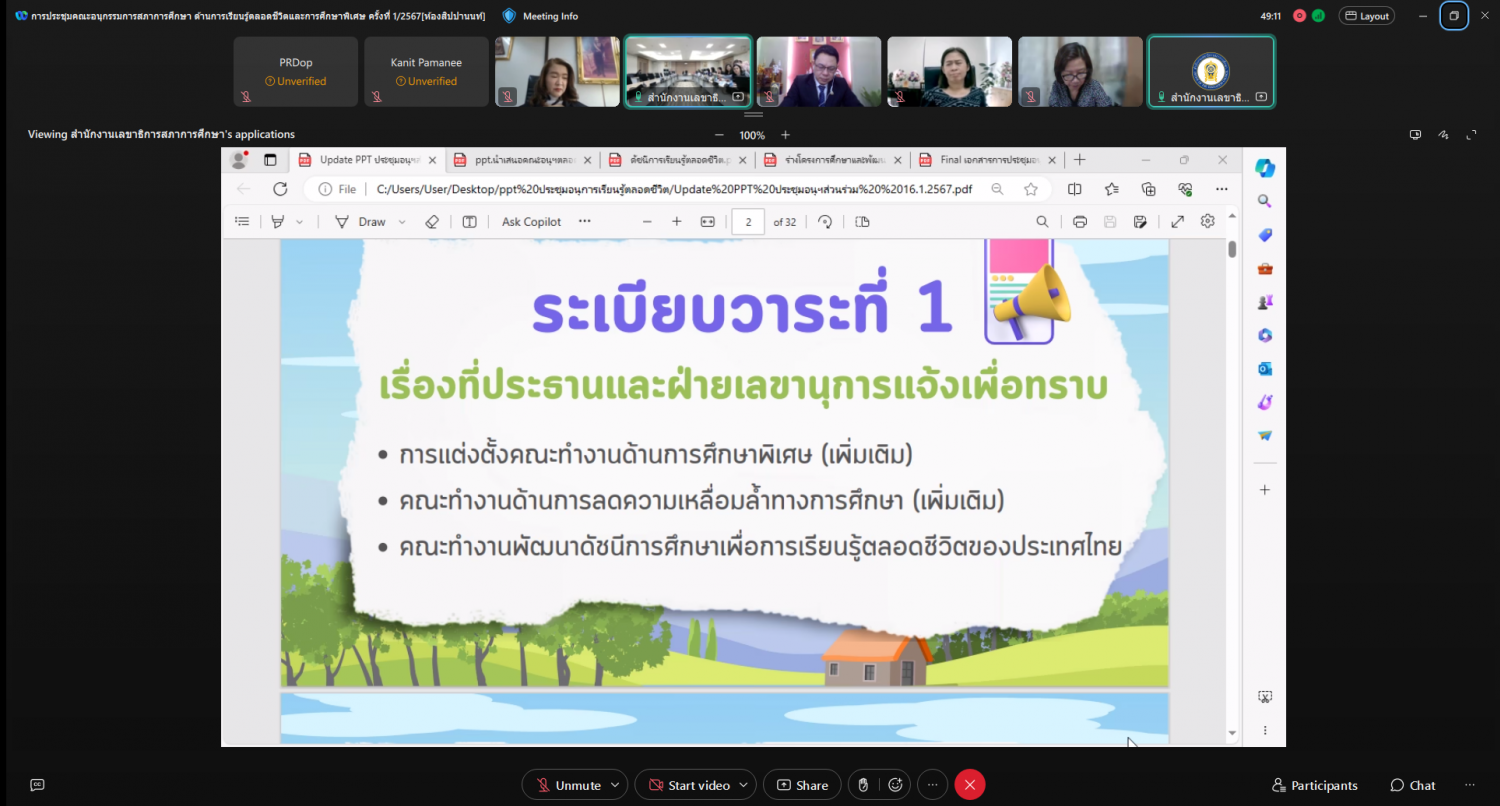
Task: Enter PDF full screen mode
Action: tap(1178, 222)
